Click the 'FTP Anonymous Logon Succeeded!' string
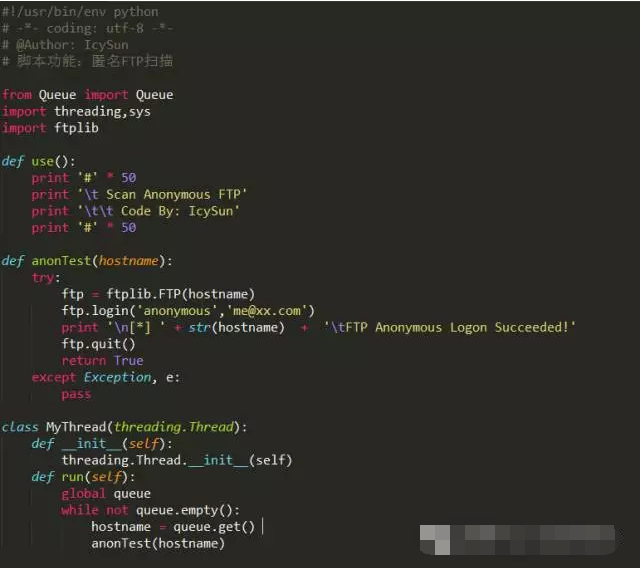This screenshot has height=568, width=641. [450, 327]
